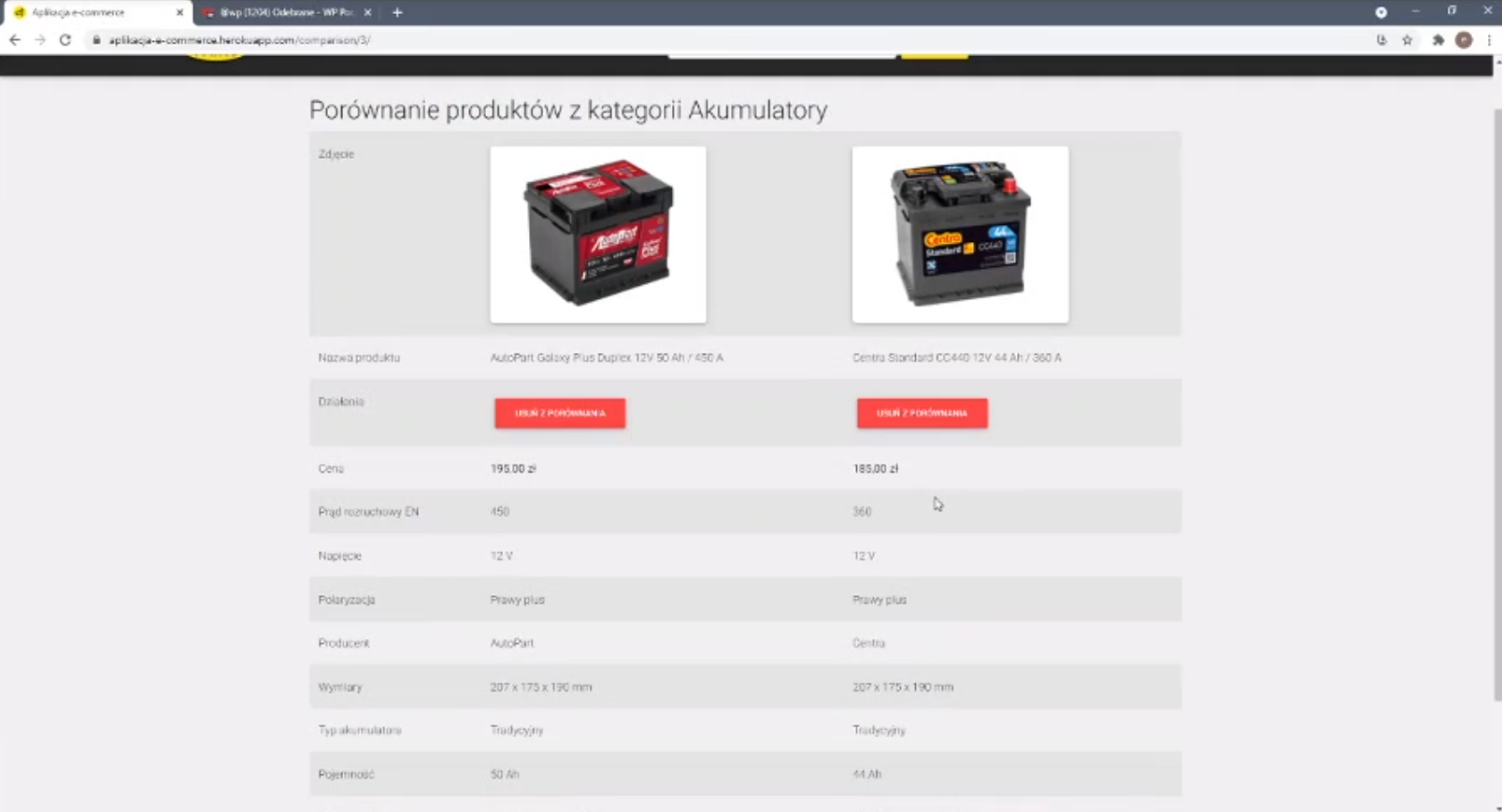Click the Producent row label
This screenshot has height=812, width=1502.
pyautogui.click(x=344, y=644)
